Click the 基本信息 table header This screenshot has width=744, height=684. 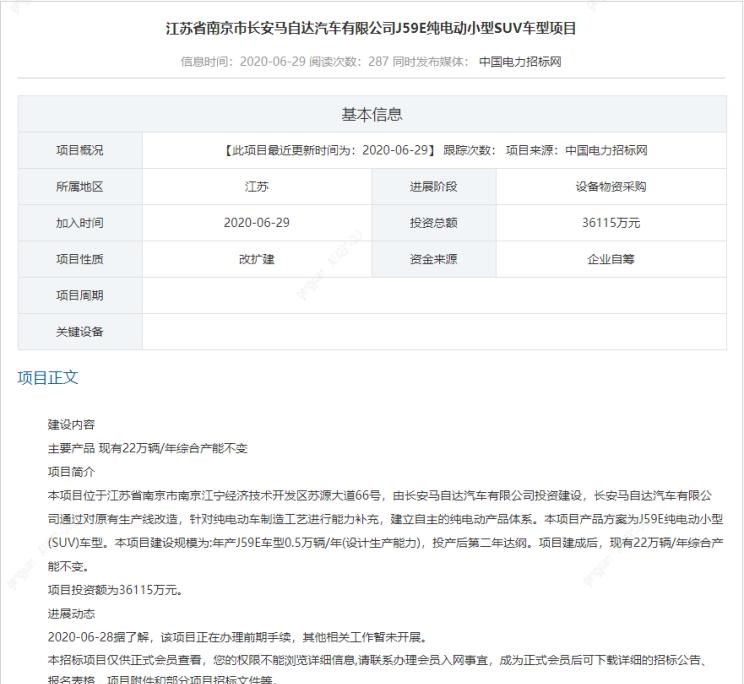point(372,114)
